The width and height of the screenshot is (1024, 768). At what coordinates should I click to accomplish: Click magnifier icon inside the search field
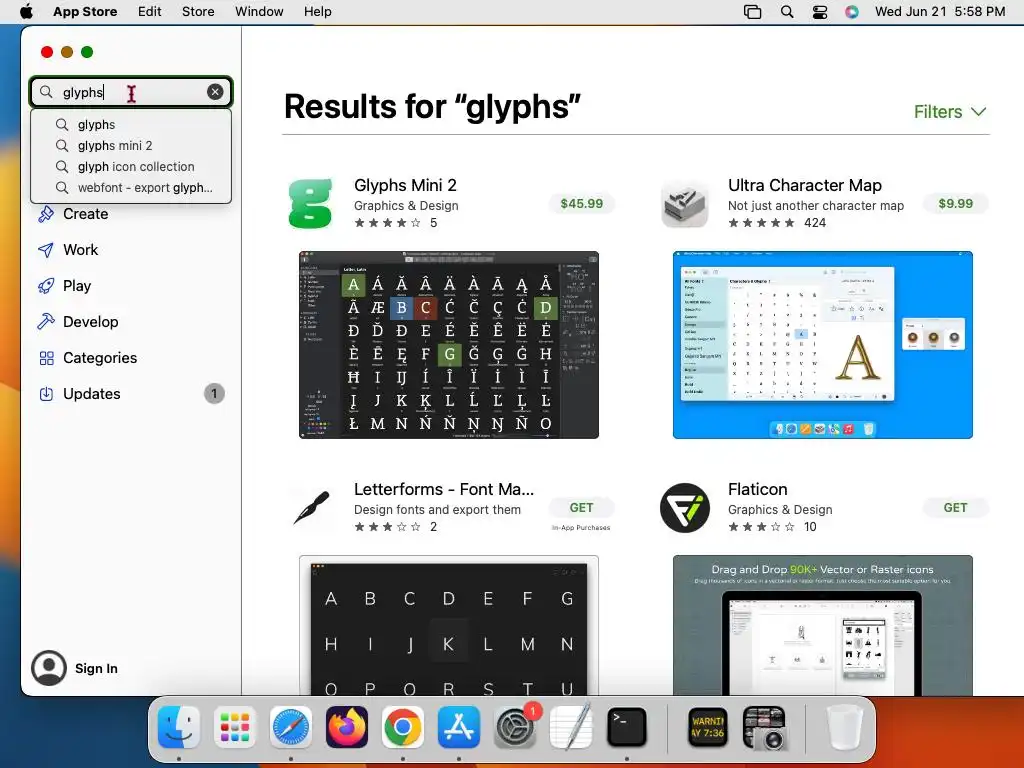(x=46, y=92)
